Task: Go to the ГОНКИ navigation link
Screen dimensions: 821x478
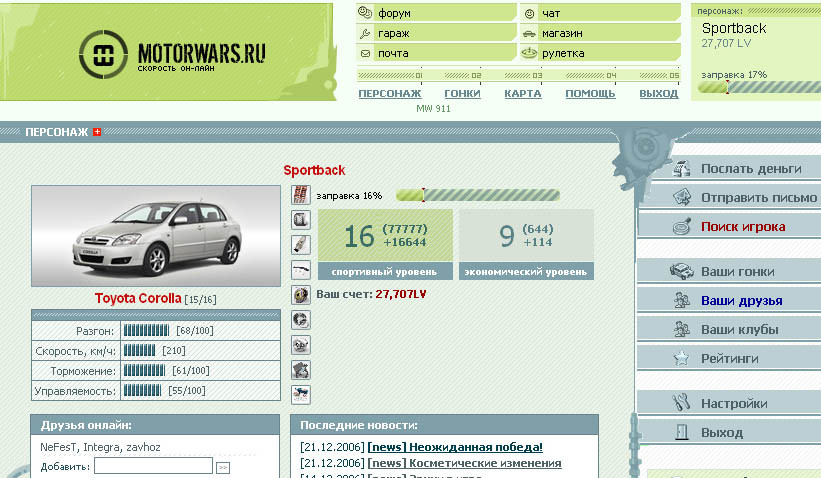Action: click(462, 94)
